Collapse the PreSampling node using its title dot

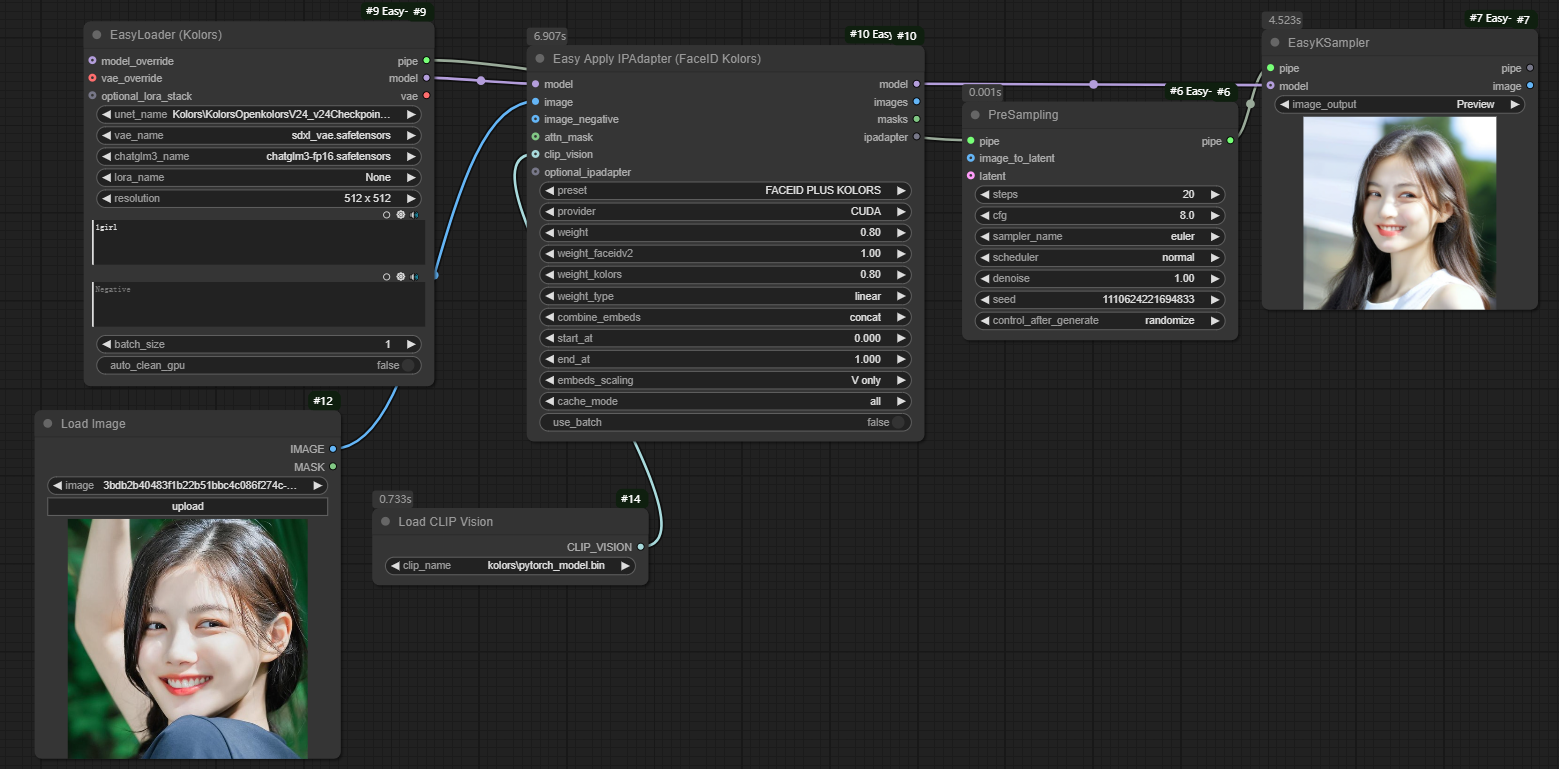975,115
